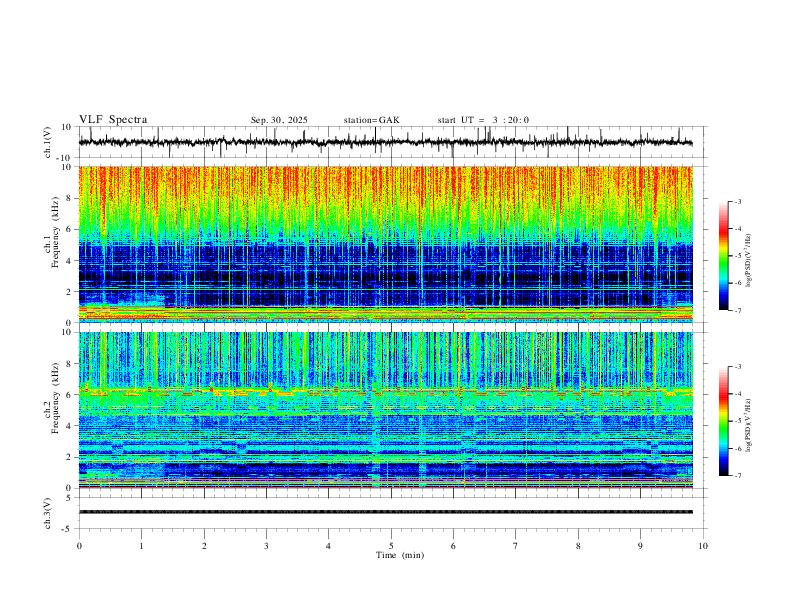This screenshot has width=792, height=612.
Task: Click the 'Time (min)' axis label
Action: click(400, 555)
